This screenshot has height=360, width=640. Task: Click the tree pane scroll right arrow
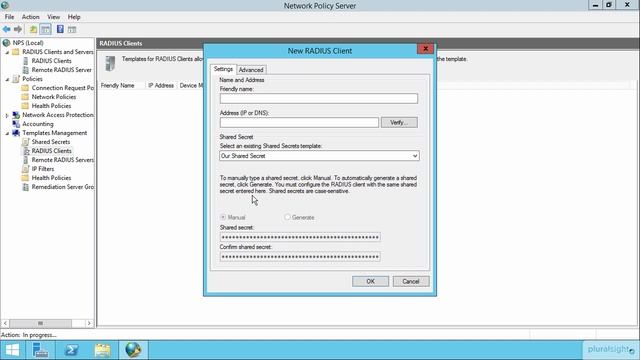(x=89, y=323)
